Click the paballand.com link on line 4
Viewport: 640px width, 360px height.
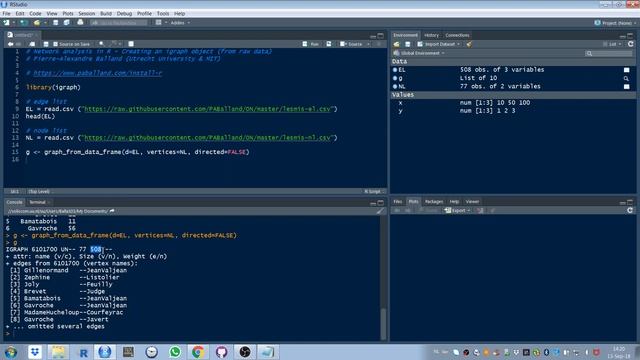click(x=98, y=73)
